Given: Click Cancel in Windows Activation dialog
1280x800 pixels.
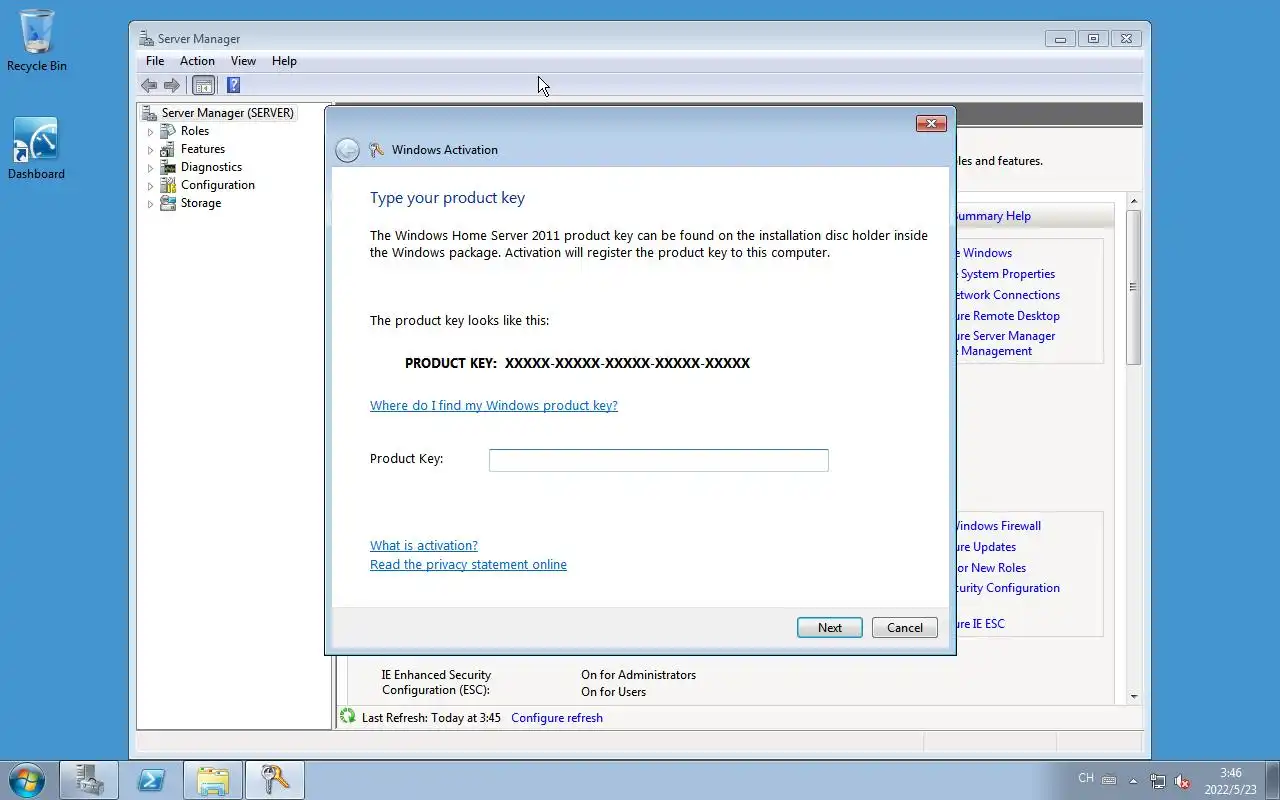Looking at the screenshot, I should [x=905, y=628].
